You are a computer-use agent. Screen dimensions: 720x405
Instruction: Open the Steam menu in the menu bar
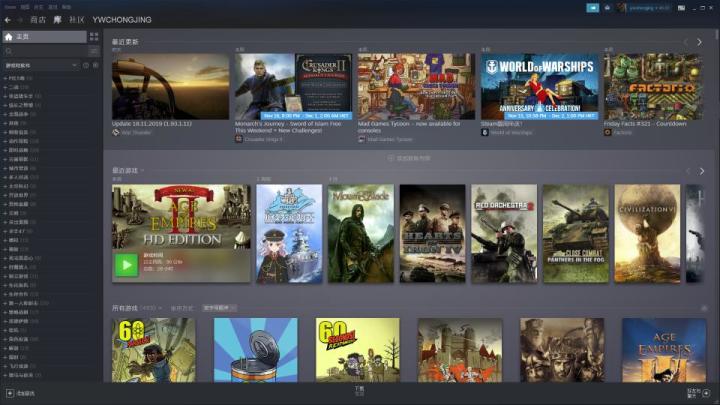(x=10, y=7)
